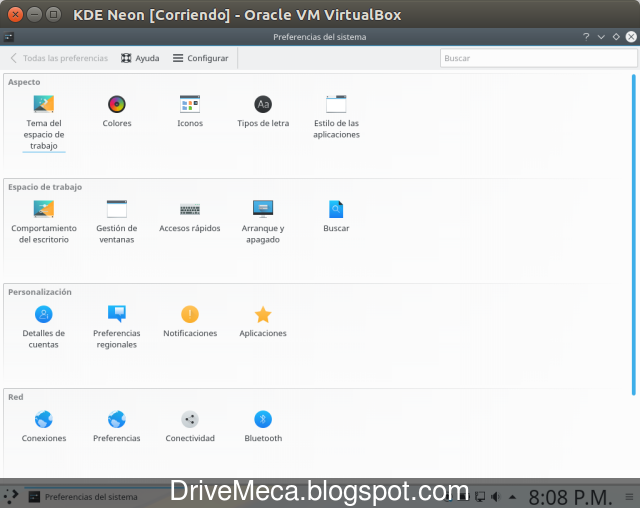This screenshot has height=508, width=640.
Task: Expand hidden system tray icons arrow
Action: 512,497
